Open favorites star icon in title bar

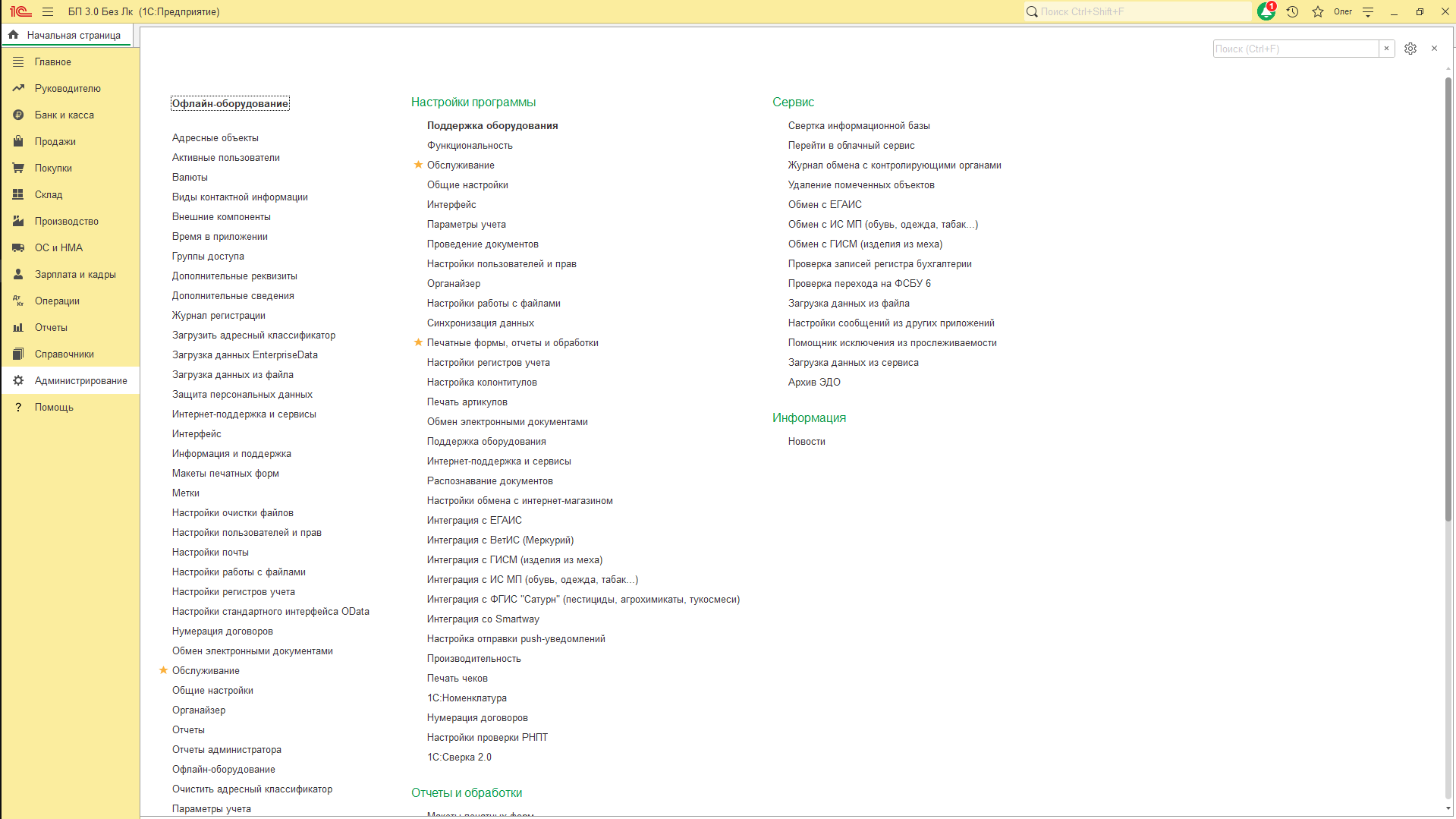click(x=1318, y=11)
